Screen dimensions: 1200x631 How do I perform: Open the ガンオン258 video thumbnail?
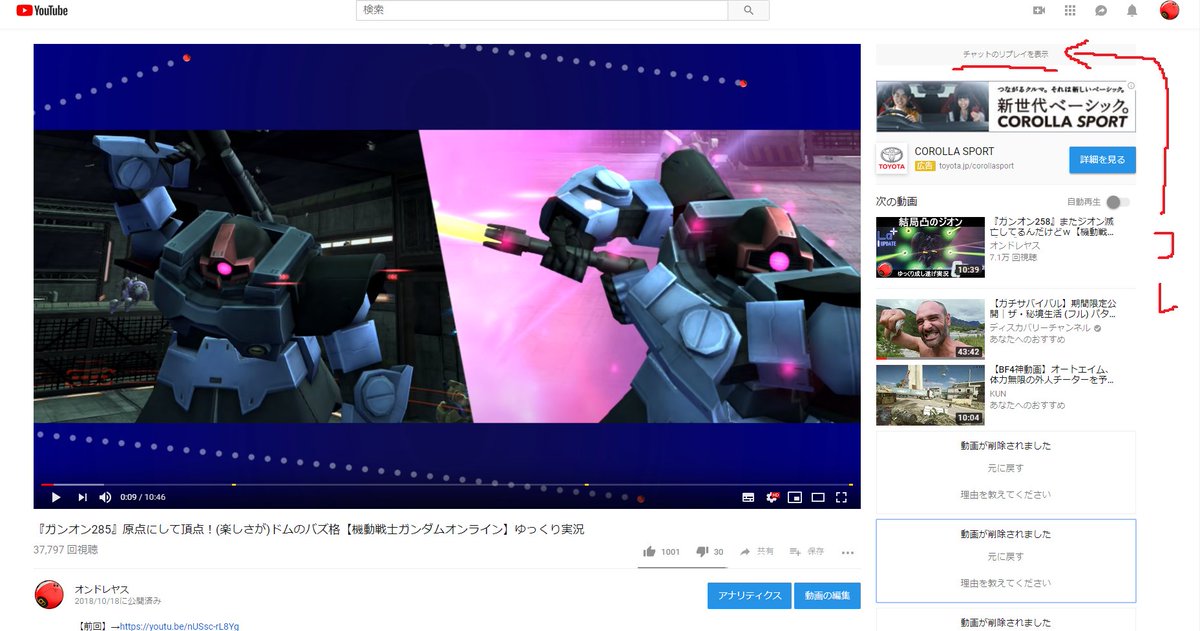[930, 247]
